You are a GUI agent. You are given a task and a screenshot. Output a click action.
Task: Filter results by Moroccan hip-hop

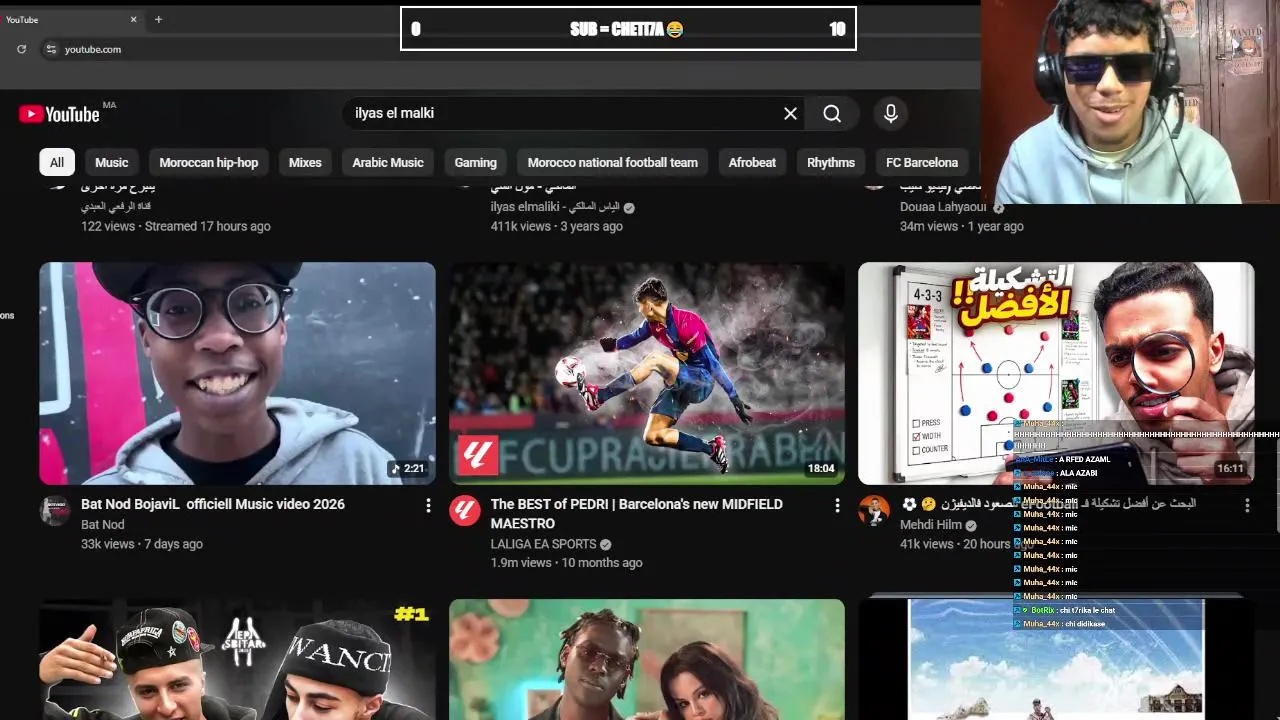coord(209,162)
